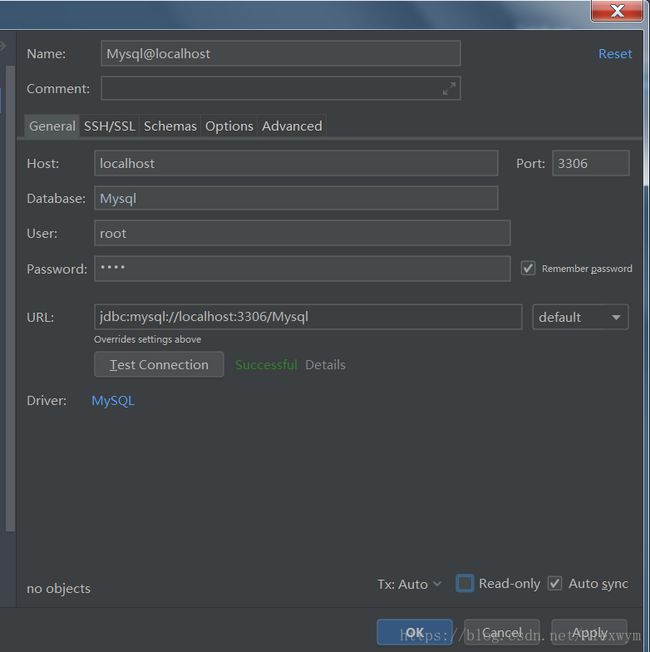This screenshot has height=652, width=650.
Task: Click the Port field showing 3306
Action: point(591,163)
